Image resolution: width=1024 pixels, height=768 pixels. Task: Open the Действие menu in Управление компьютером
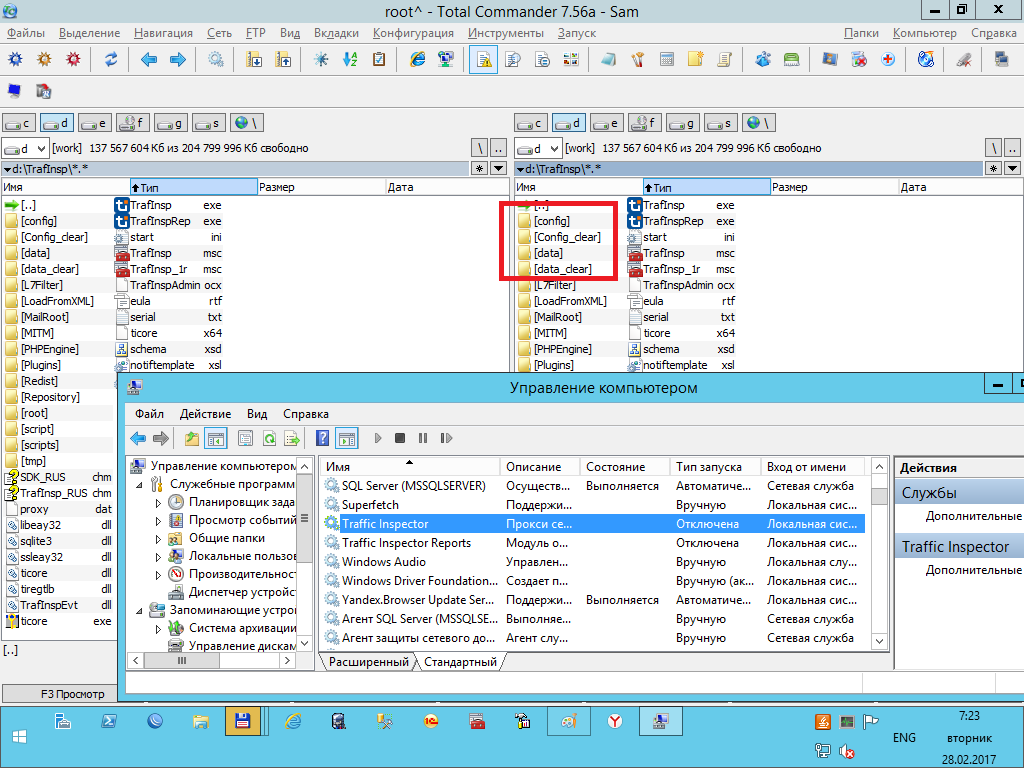pyautogui.click(x=205, y=414)
